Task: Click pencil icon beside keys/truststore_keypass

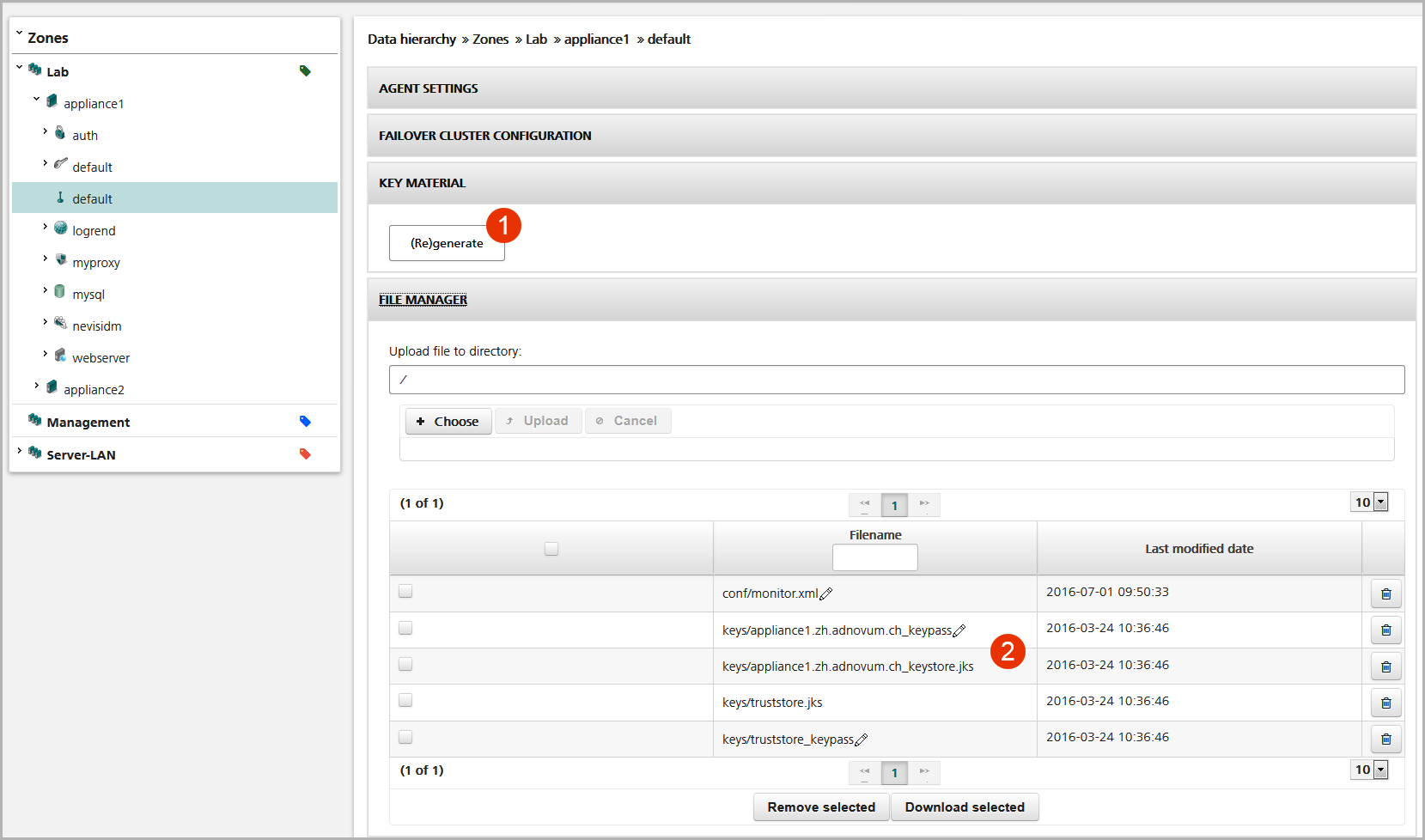Action: (862, 740)
